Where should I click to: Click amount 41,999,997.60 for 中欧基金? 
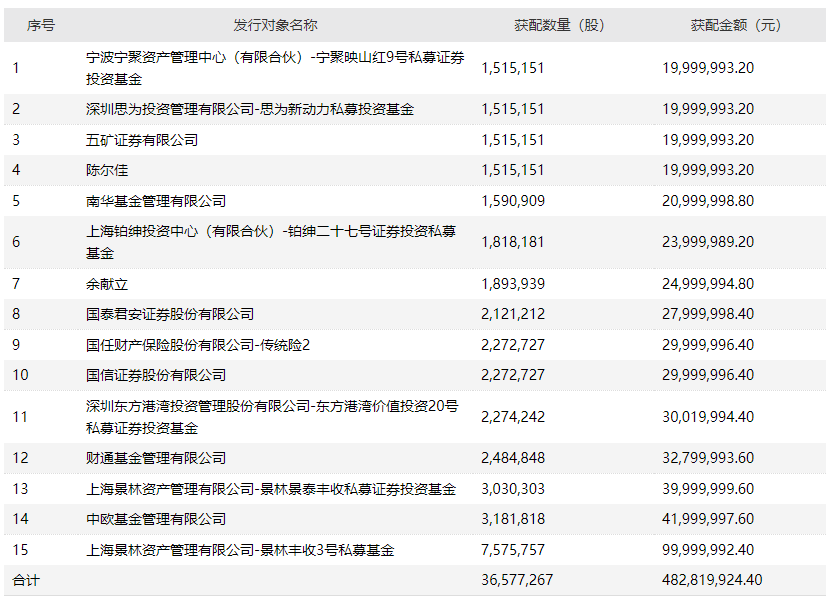point(708,519)
